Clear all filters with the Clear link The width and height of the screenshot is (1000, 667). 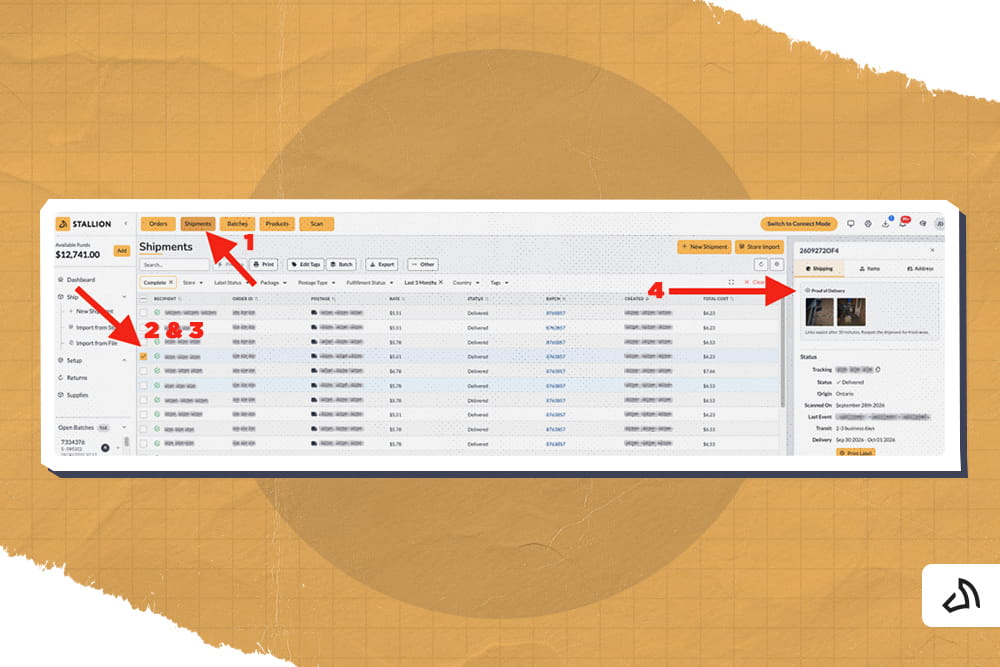tap(754, 282)
